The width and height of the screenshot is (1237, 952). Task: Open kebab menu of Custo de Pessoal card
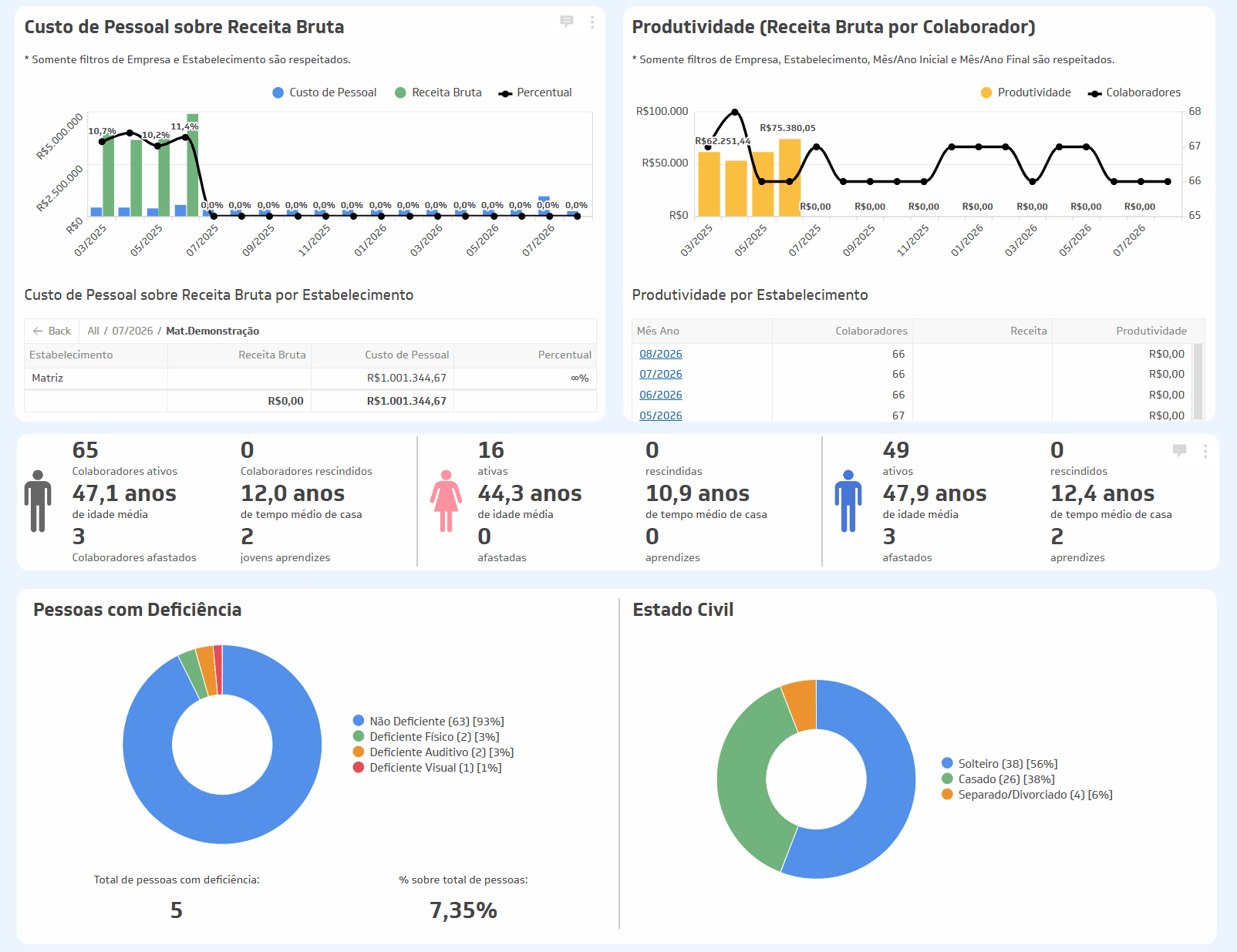click(x=592, y=22)
